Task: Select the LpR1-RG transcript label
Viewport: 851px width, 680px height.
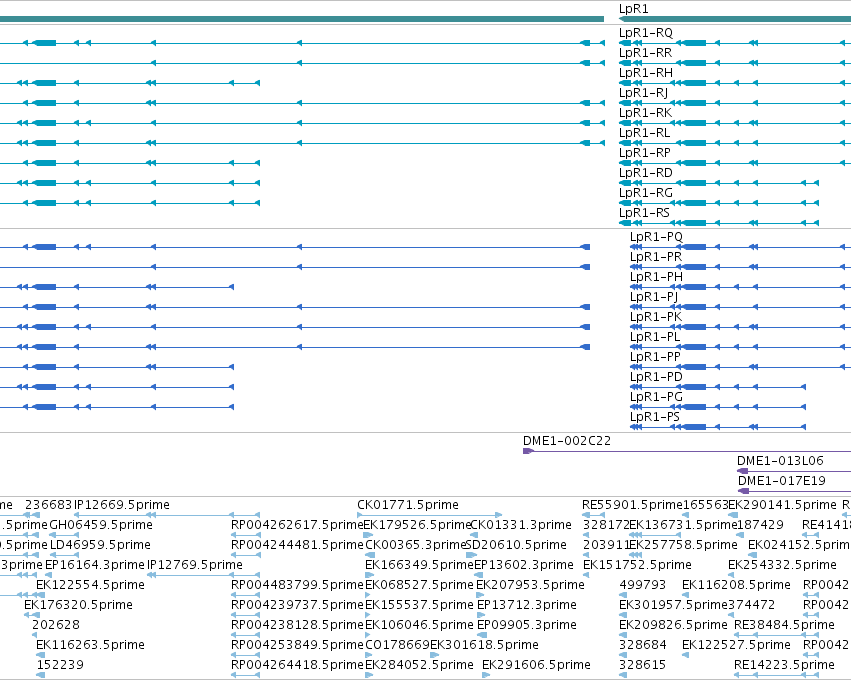Action: (x=646, y=194)
